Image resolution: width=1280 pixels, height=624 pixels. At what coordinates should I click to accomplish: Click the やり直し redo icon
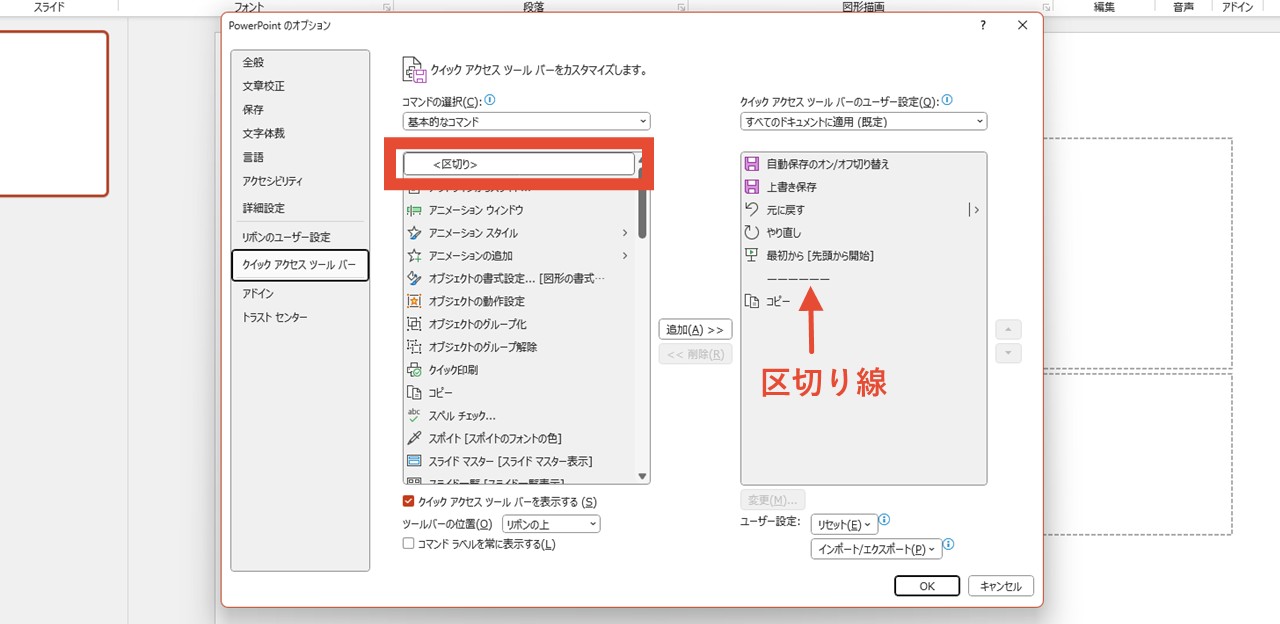coord(753,233)
